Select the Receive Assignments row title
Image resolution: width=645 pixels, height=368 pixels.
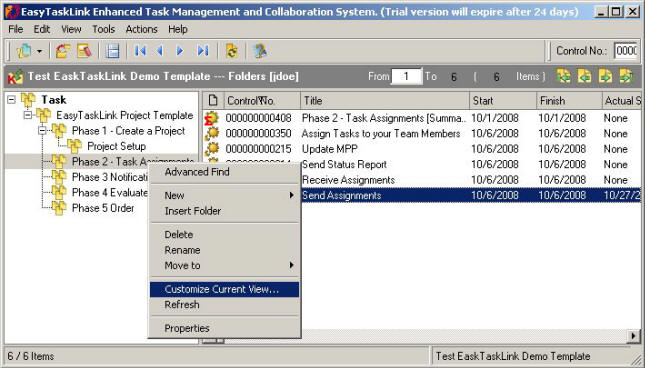348,180
